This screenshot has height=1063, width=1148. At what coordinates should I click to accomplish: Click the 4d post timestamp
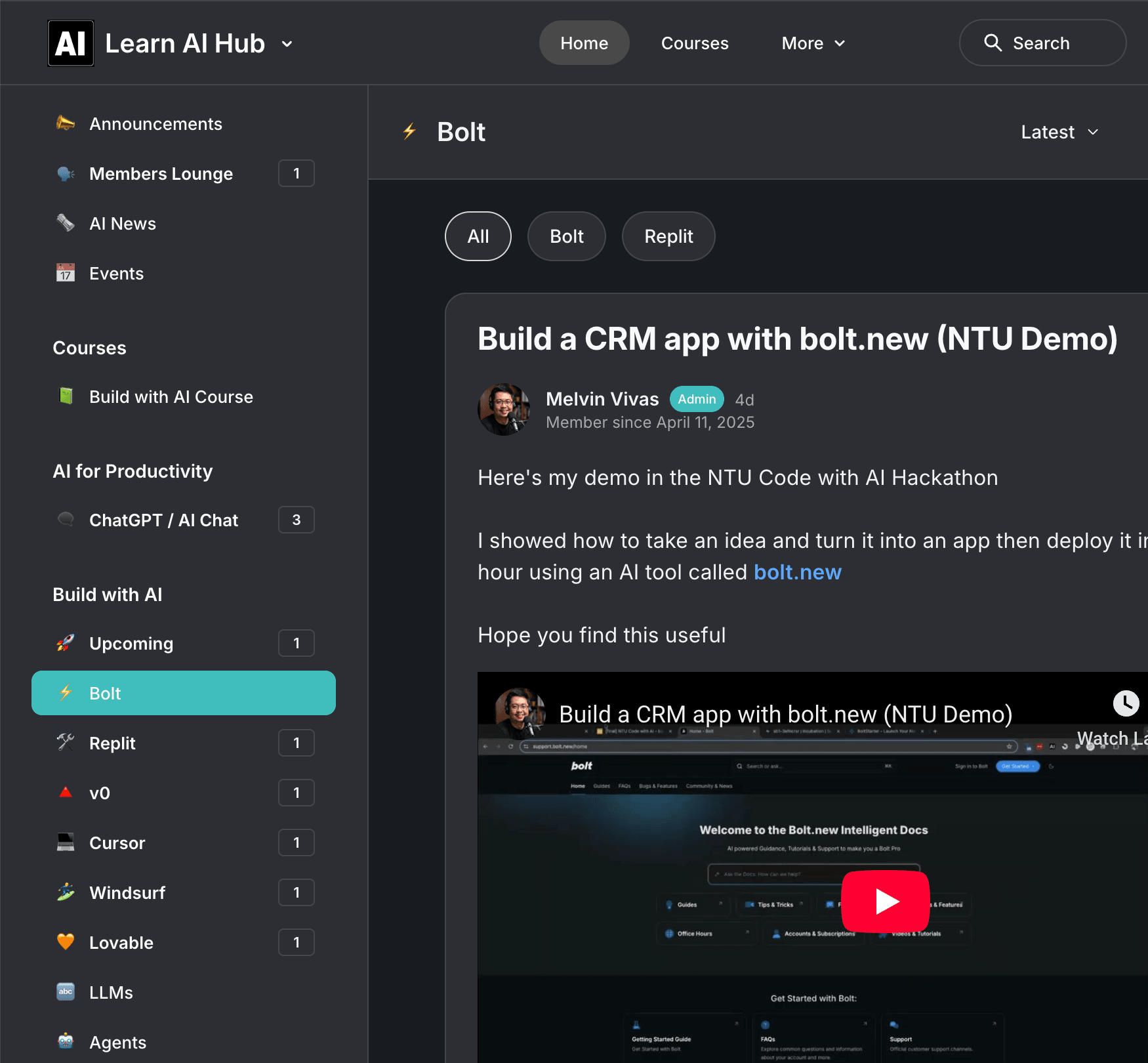point(745,400)
